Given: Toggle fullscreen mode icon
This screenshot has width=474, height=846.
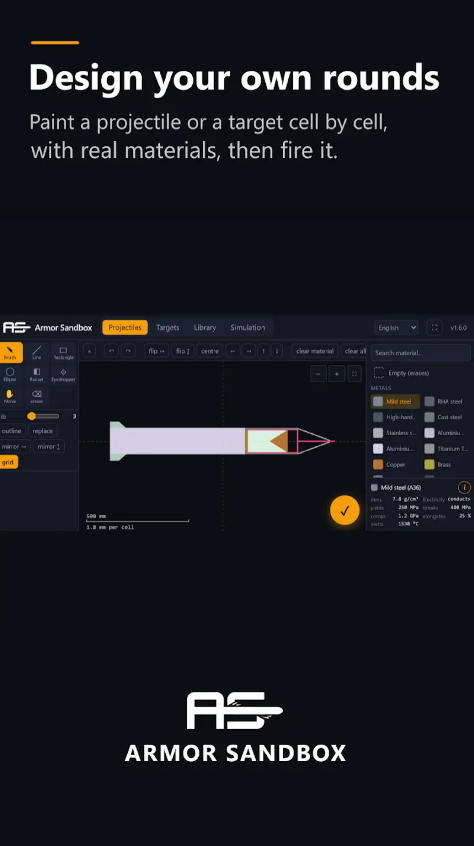Looking at the screenshot, I should 435,328.
